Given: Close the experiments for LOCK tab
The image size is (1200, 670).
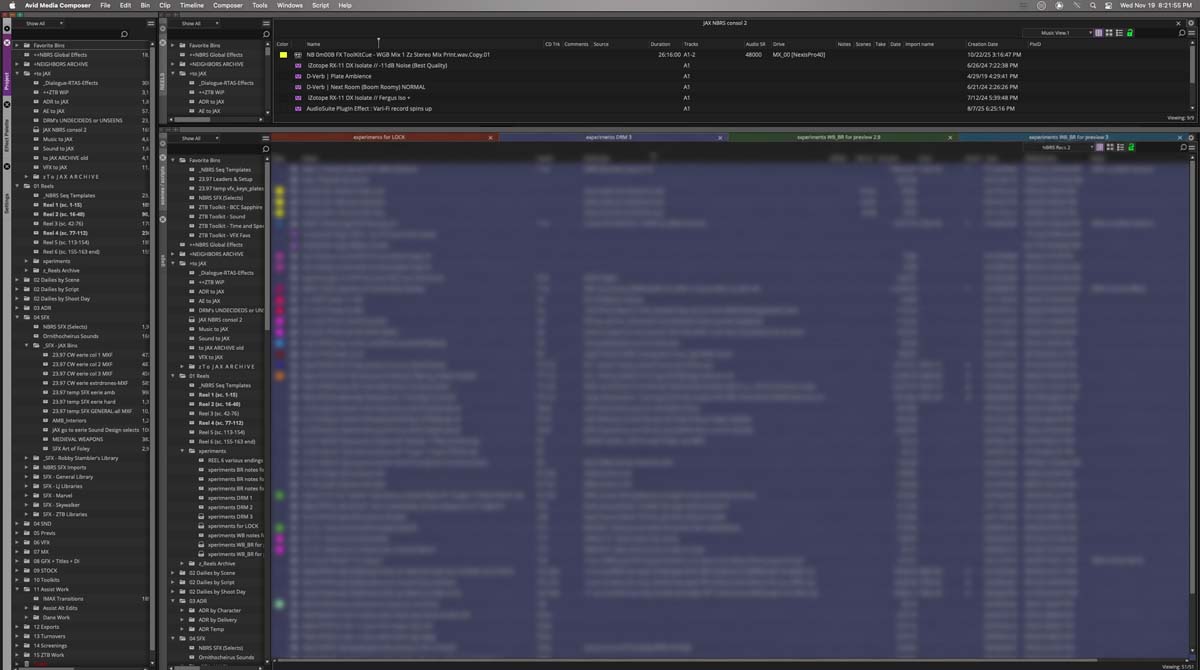Looking at the screenshot, I should (490, 136).
